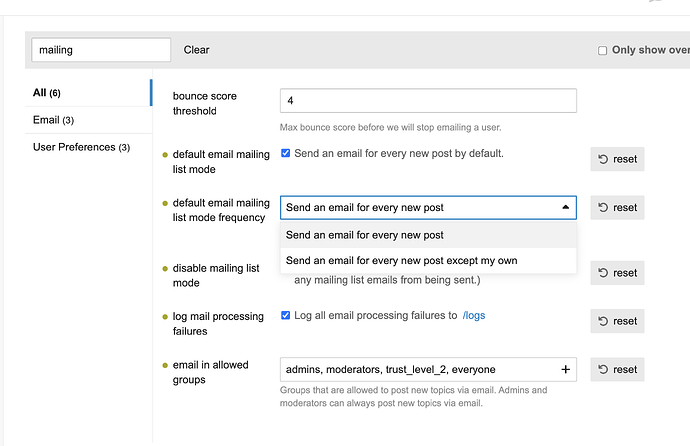Uncheck "Send an email for every new post by default"
Viewport: 690px width, 446px height.
pos(286,153)
